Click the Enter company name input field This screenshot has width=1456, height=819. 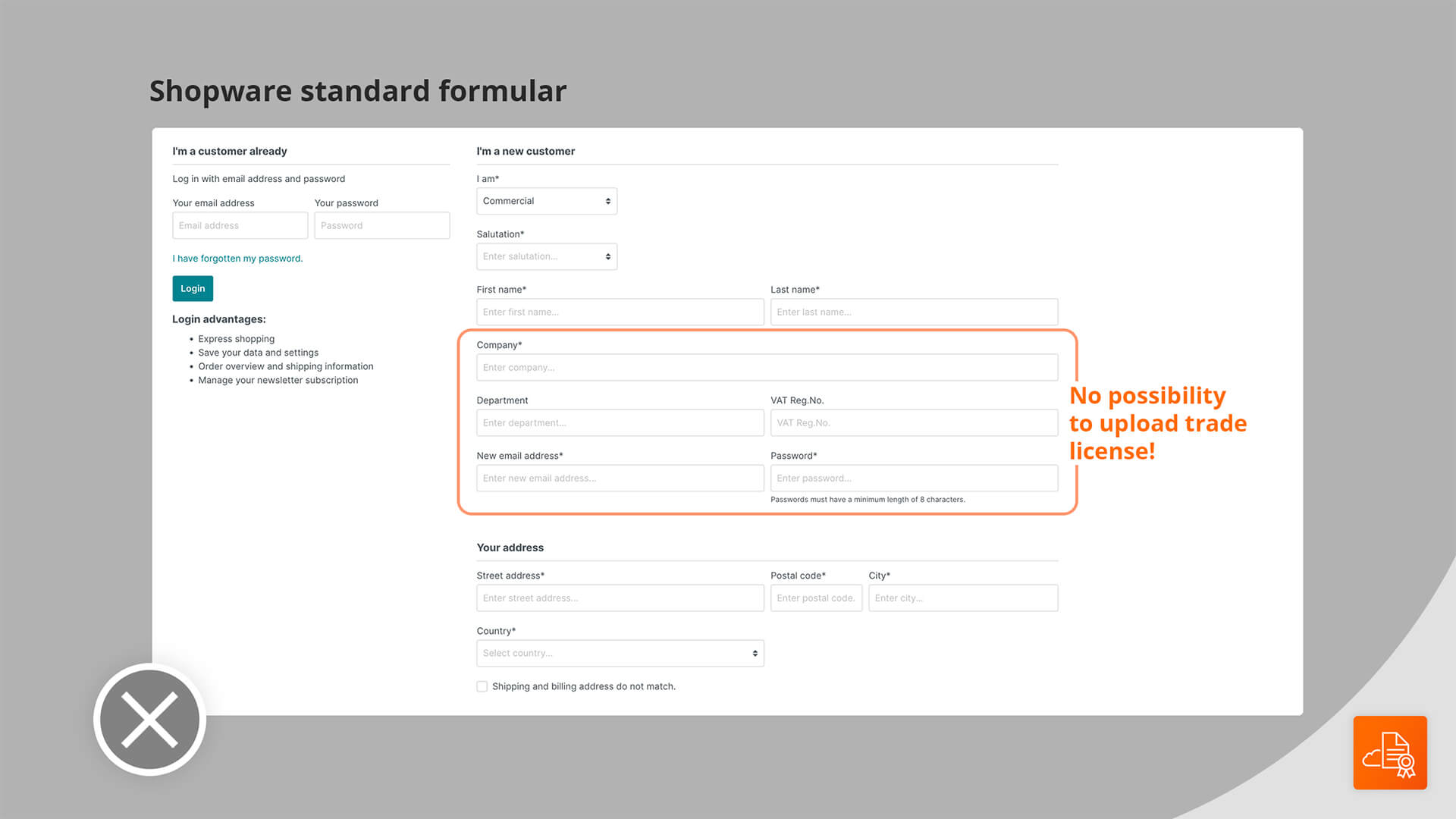click(x=767, y=367)
